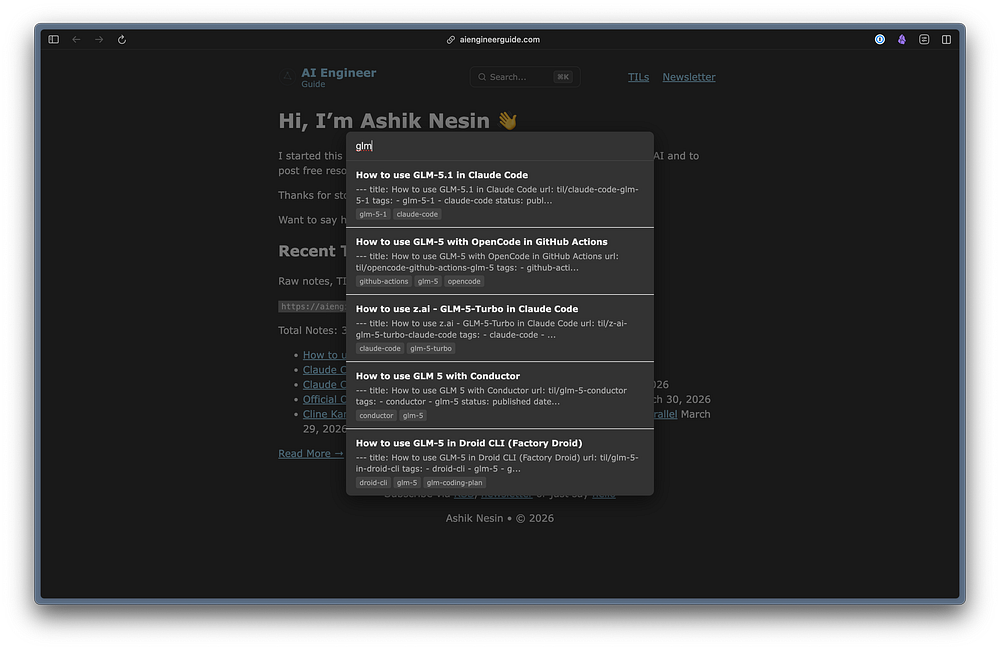The height and width of the screenshot is (650, 1000).
Task: Click the link icon beside aiengineerguide.com
Action: coord(451,40)
